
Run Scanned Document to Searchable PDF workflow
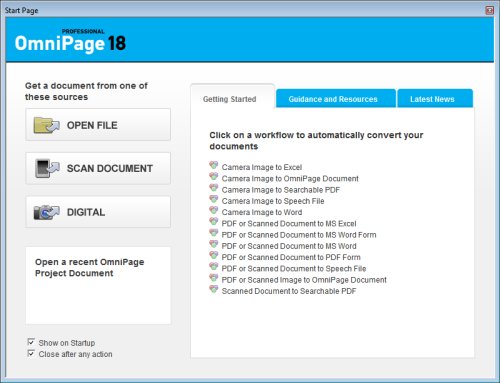pos(289,291)
